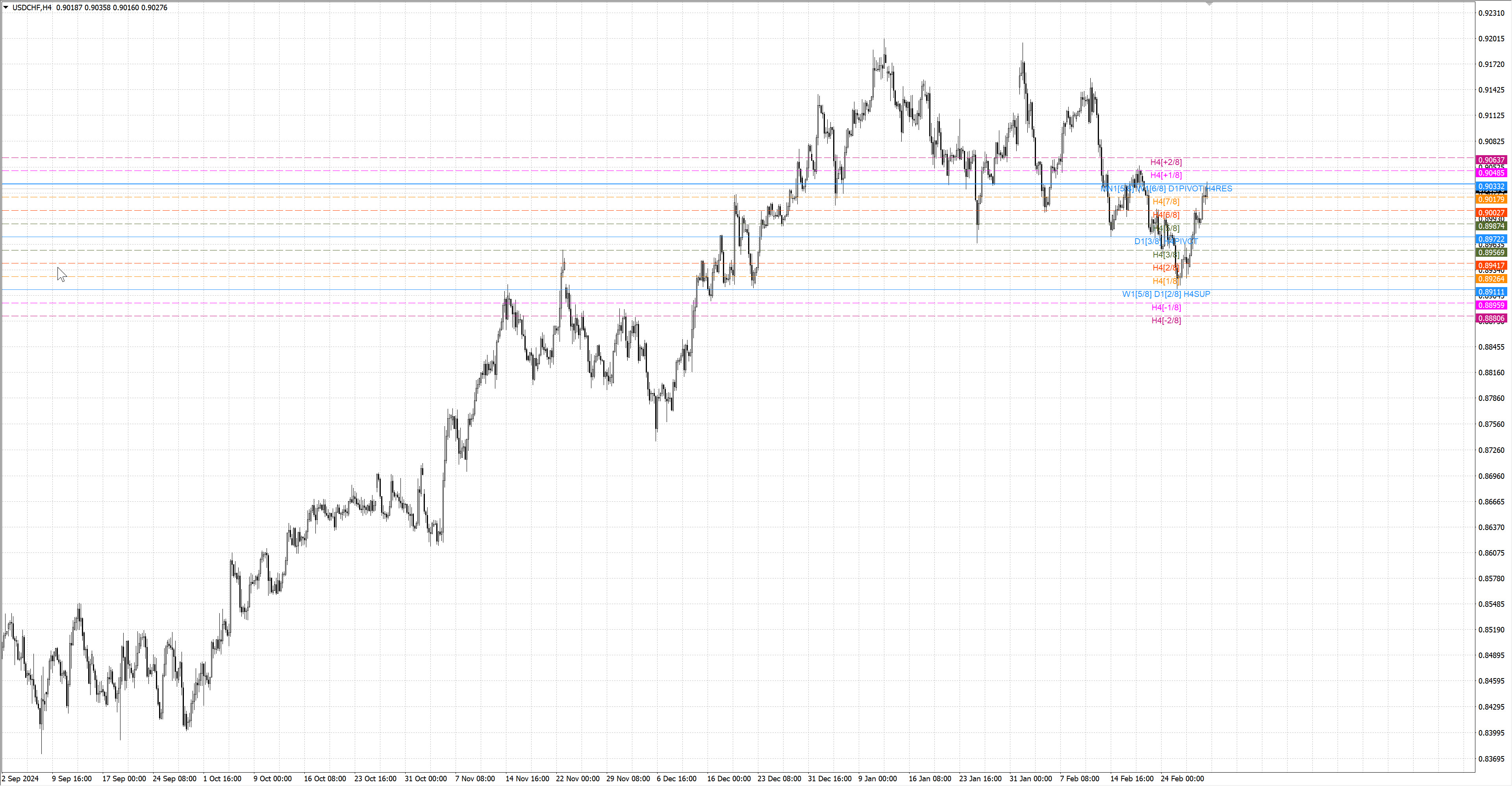Select the H4[+2/8] line label
This screenshot has width=1512, height=786.
coord(1165,162)
